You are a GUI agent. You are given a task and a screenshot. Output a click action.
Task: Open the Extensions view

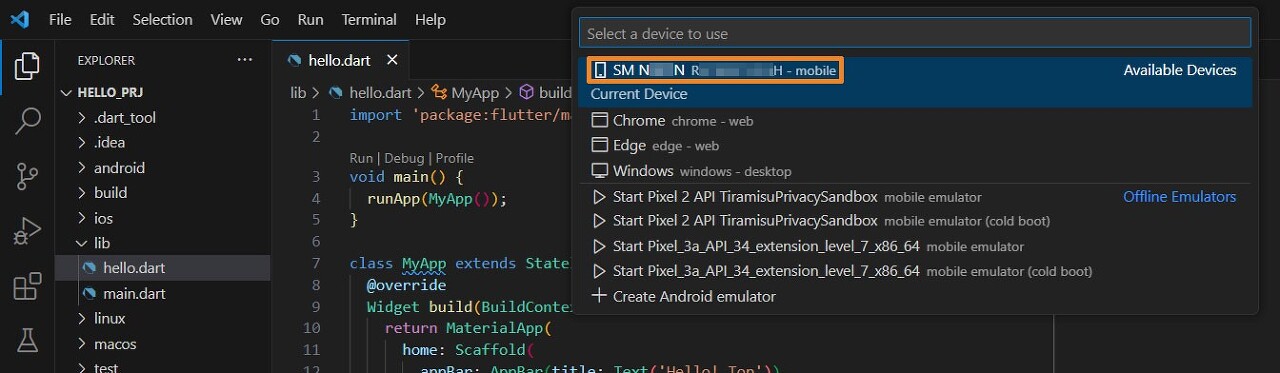click(27, 287)
